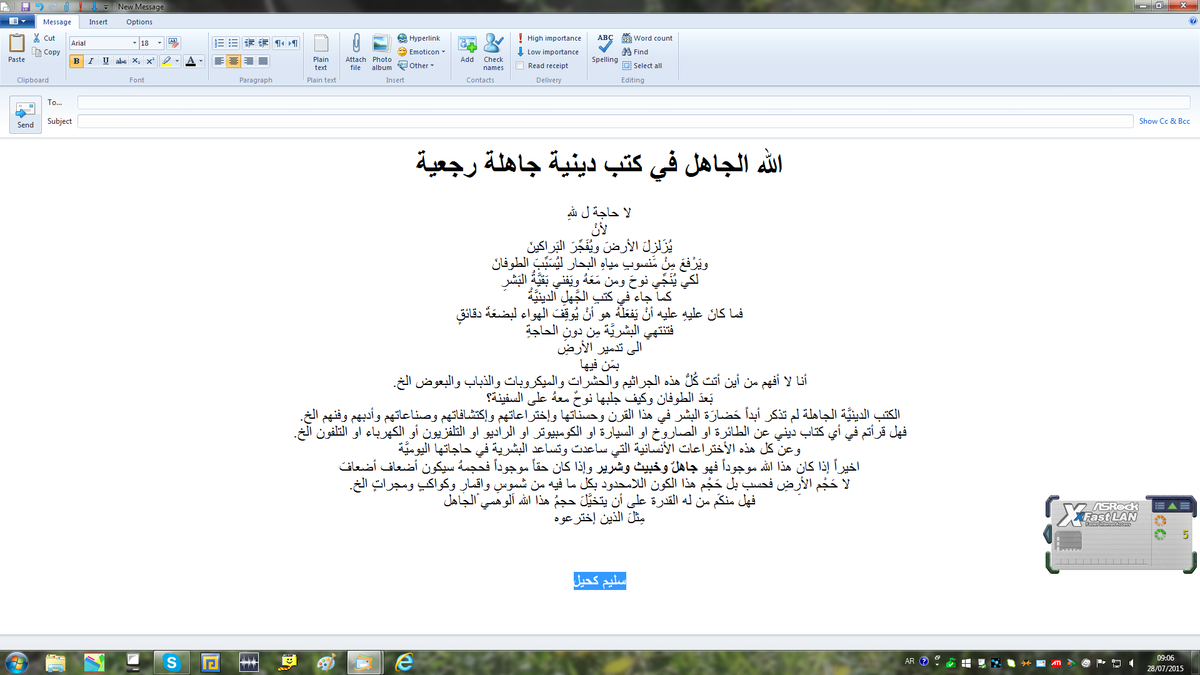Viewport: 1200px width, 675px height.
Task: Click the highlighted signature text سليم كحيل
Action: tap(600, 581)
